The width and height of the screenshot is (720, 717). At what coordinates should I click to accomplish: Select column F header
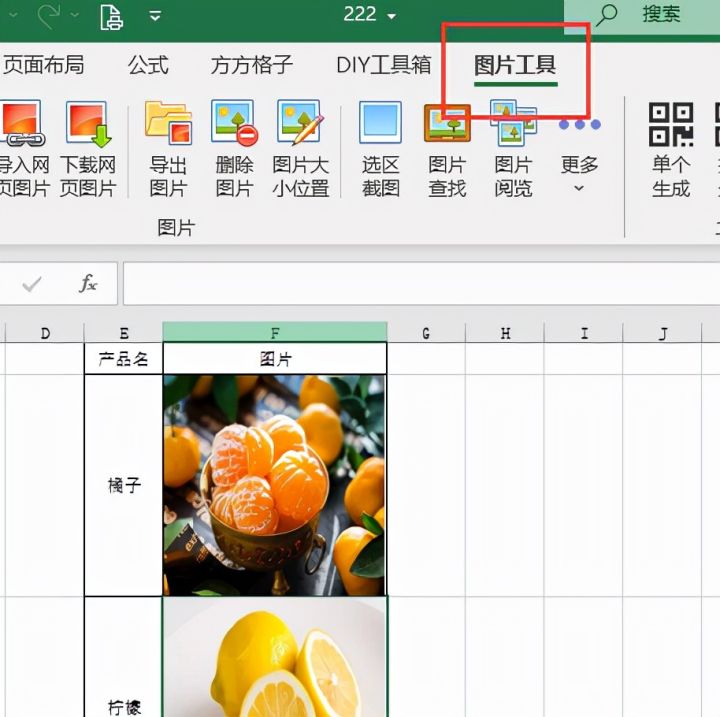[275, 333]
